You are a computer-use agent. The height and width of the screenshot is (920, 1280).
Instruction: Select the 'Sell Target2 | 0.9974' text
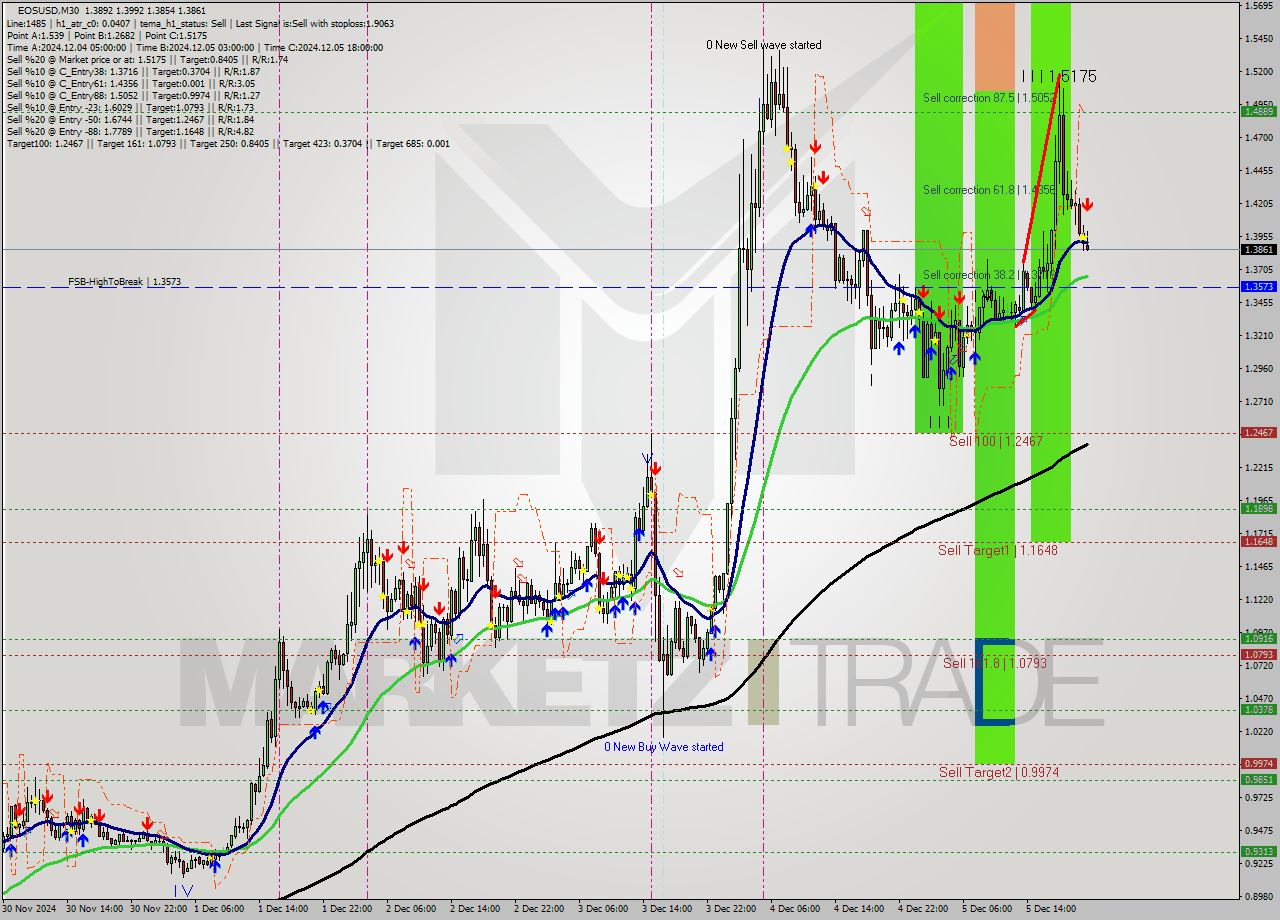pyautogui.click(x=996, y=772)
